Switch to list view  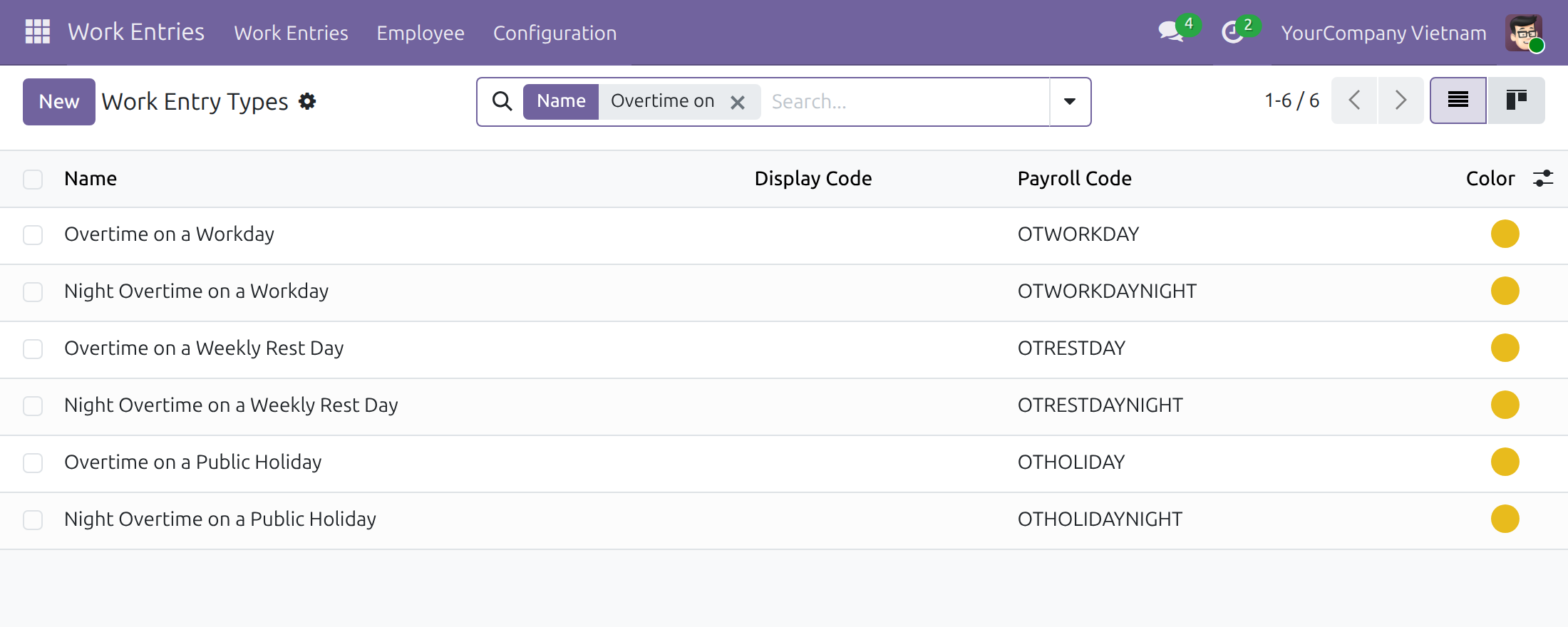1458,100
